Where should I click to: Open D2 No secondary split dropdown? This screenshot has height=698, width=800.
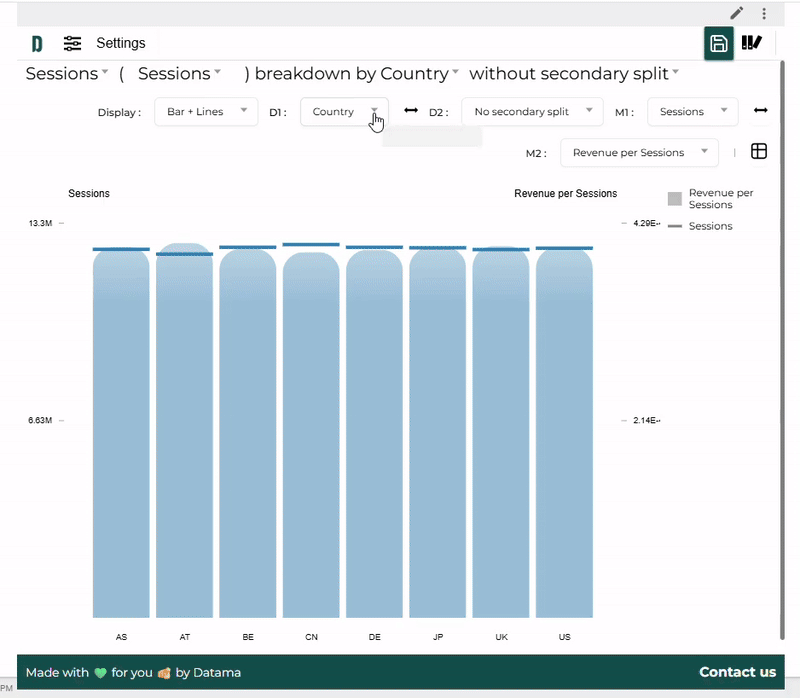[532, 112]
